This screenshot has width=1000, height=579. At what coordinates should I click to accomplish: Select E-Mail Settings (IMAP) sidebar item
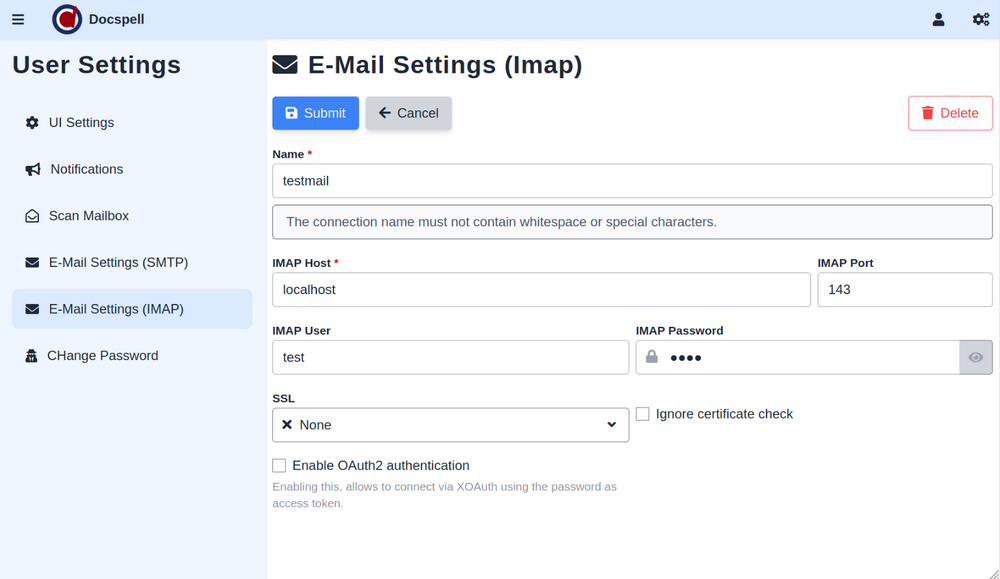(116, 309)
